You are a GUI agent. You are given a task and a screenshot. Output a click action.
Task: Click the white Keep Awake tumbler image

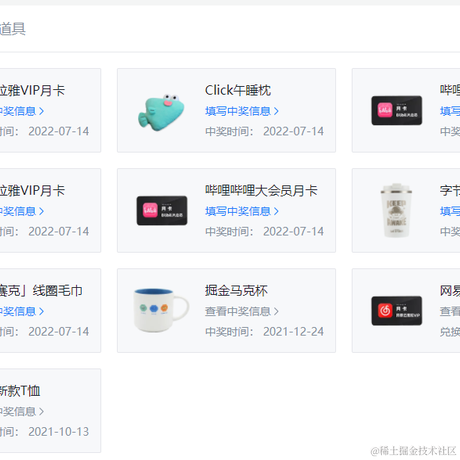(x=396, y=210)
